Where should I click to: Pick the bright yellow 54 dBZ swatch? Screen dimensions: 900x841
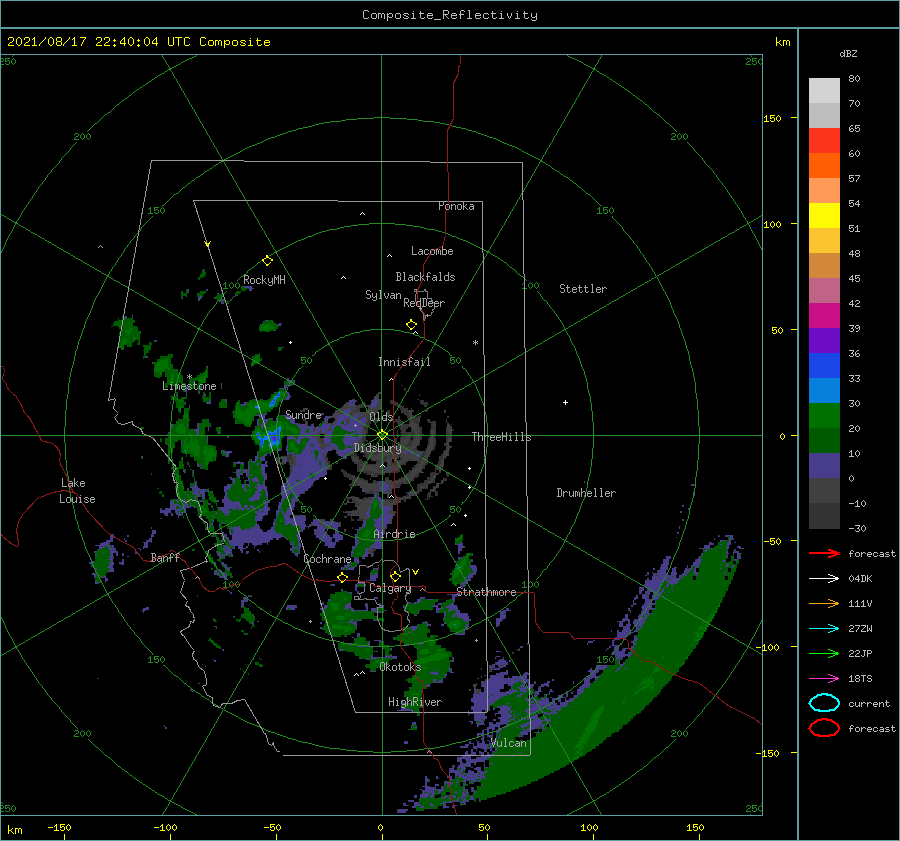click(824, 216)
